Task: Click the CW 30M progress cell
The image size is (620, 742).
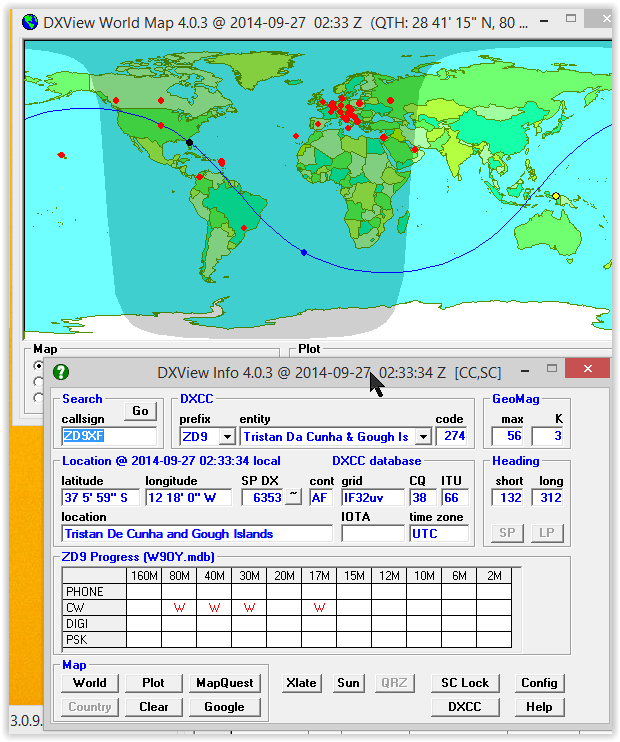Action: [x=249, y=608]
